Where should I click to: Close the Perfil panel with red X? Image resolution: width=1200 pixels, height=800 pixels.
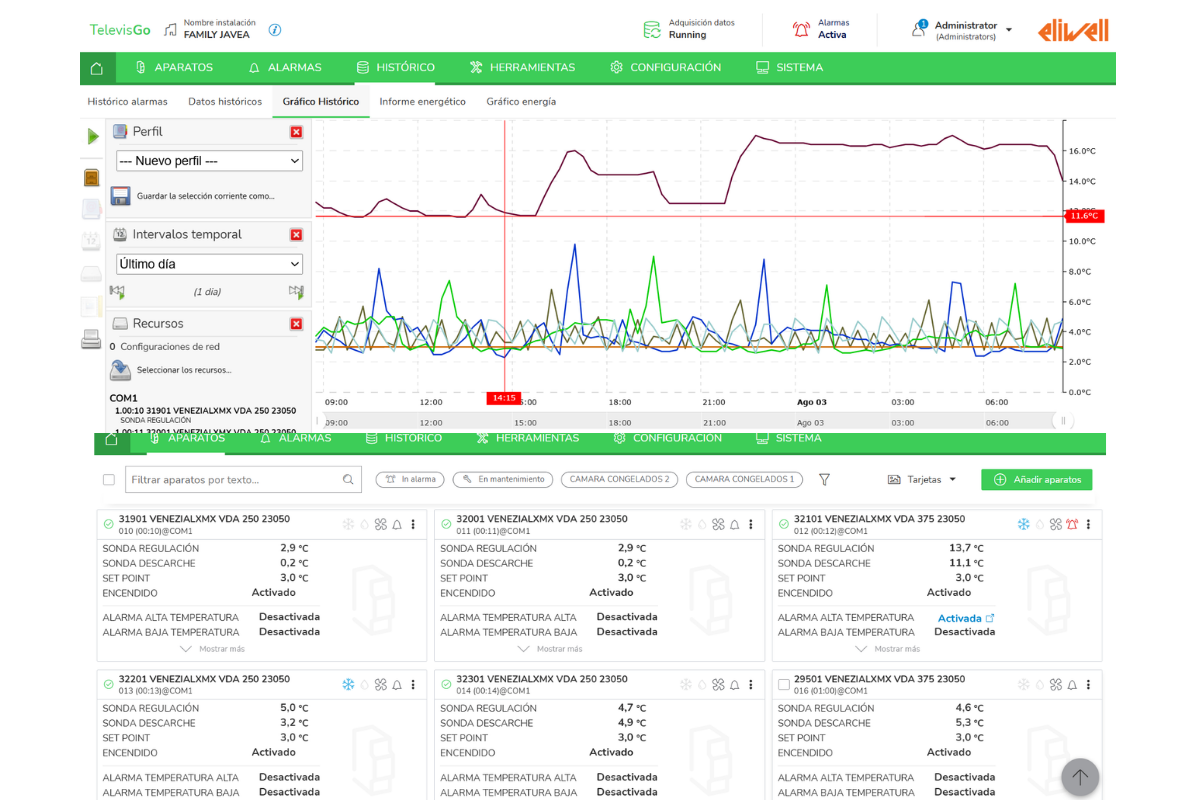coord(296,132)
